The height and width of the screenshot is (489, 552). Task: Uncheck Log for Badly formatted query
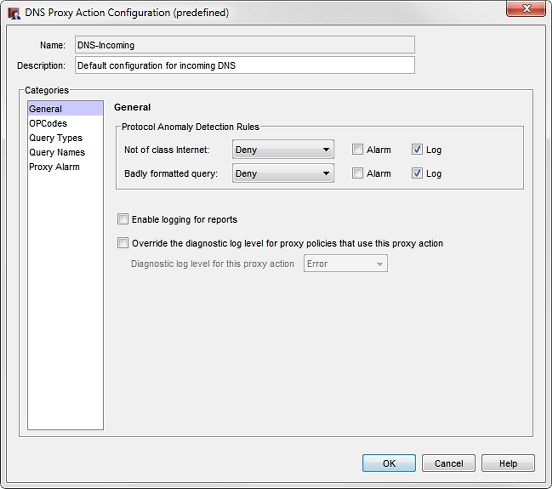417,173
